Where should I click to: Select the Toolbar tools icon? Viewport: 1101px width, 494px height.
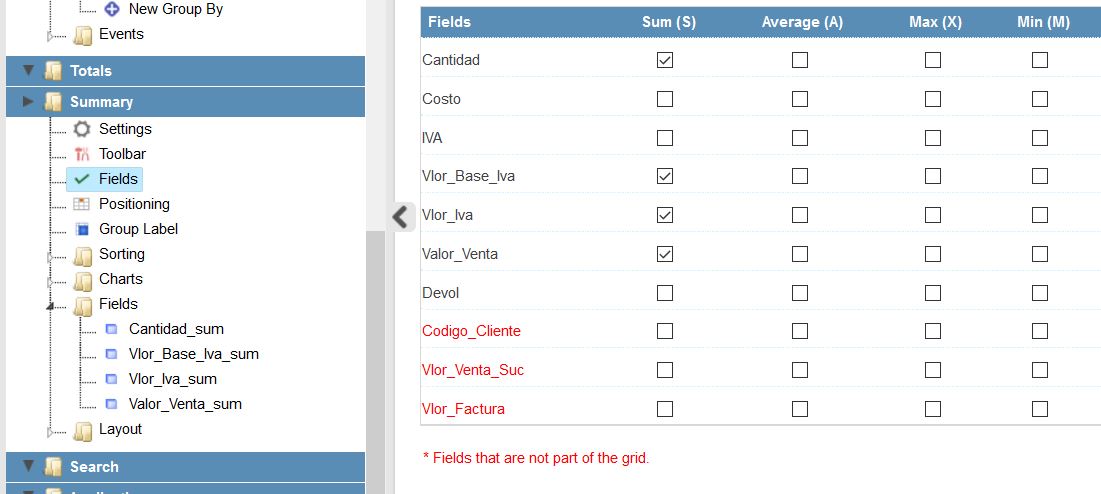click(82, 154)
